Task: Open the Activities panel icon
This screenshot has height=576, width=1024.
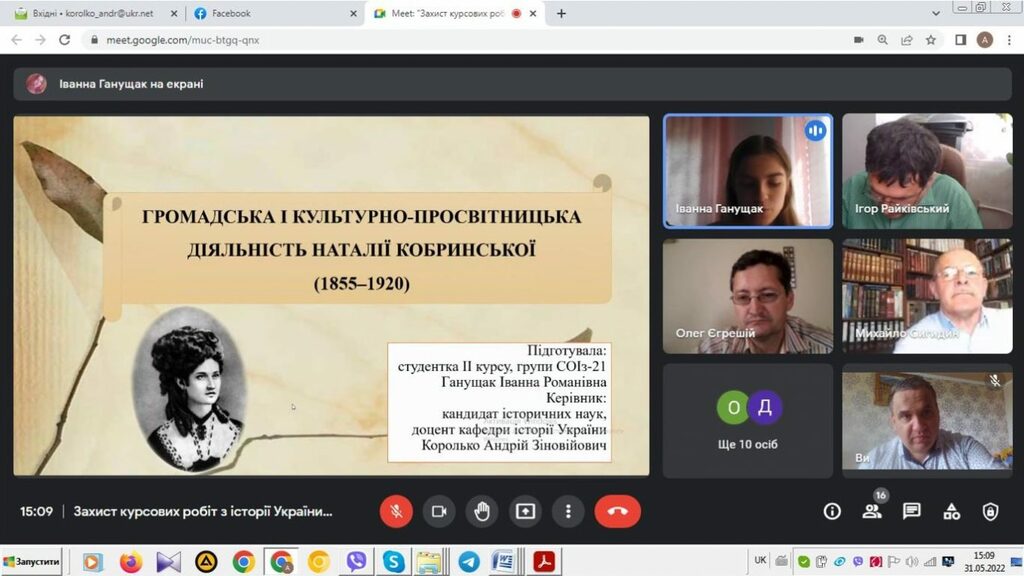Action: 951,511
